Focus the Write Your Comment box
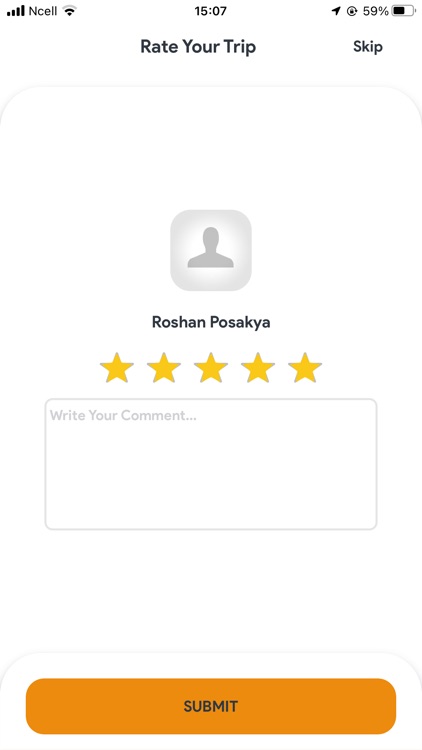This screenshot has height=750, width=422. point(211,464)
